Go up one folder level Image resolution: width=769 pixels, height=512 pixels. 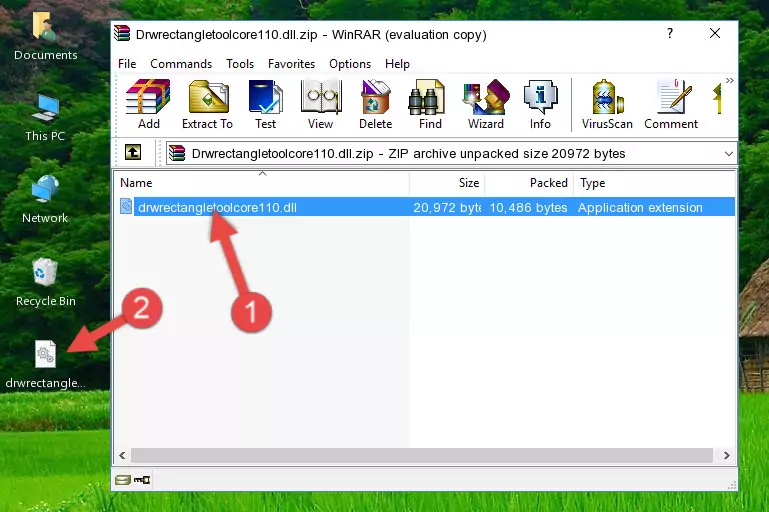pos(133,153)
